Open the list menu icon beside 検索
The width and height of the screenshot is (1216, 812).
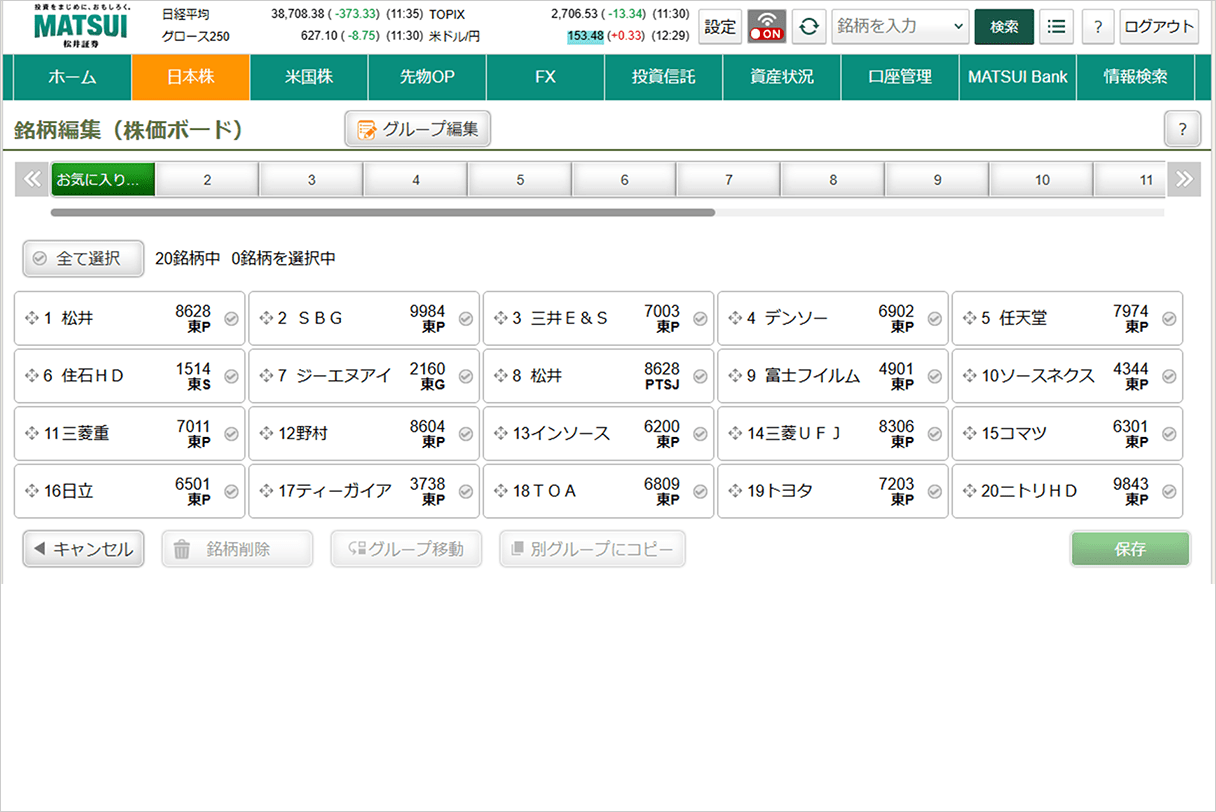[x=1056, y=27]
